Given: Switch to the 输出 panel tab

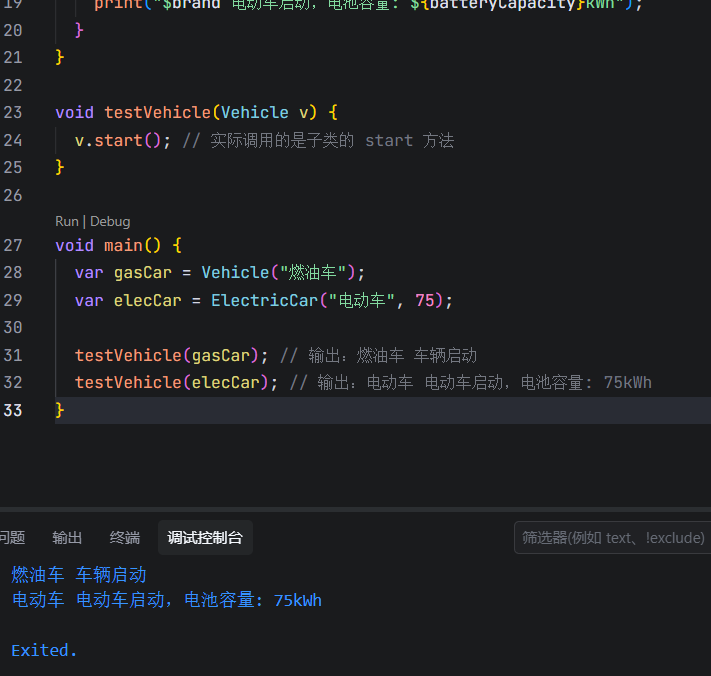Looking at the screenshot, I should pyautogui.click(x=67, y=538).
